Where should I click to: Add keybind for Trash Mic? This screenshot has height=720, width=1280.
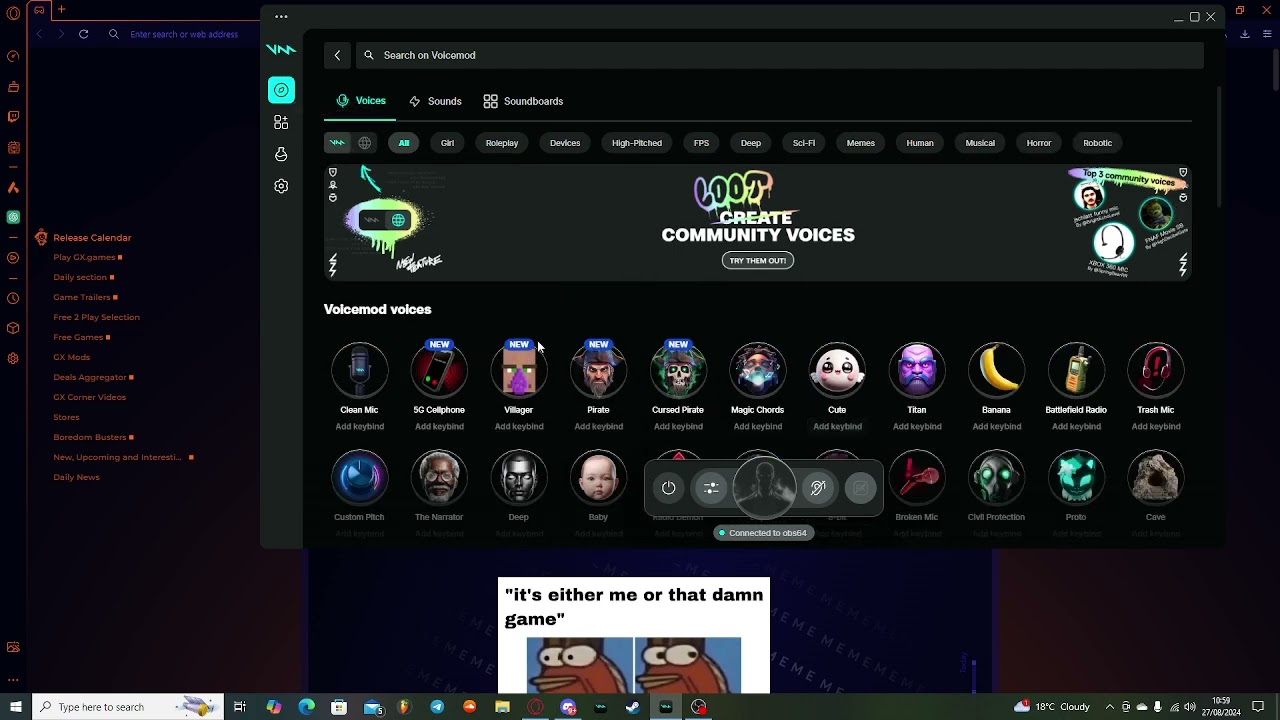(x=1155, y=427)
